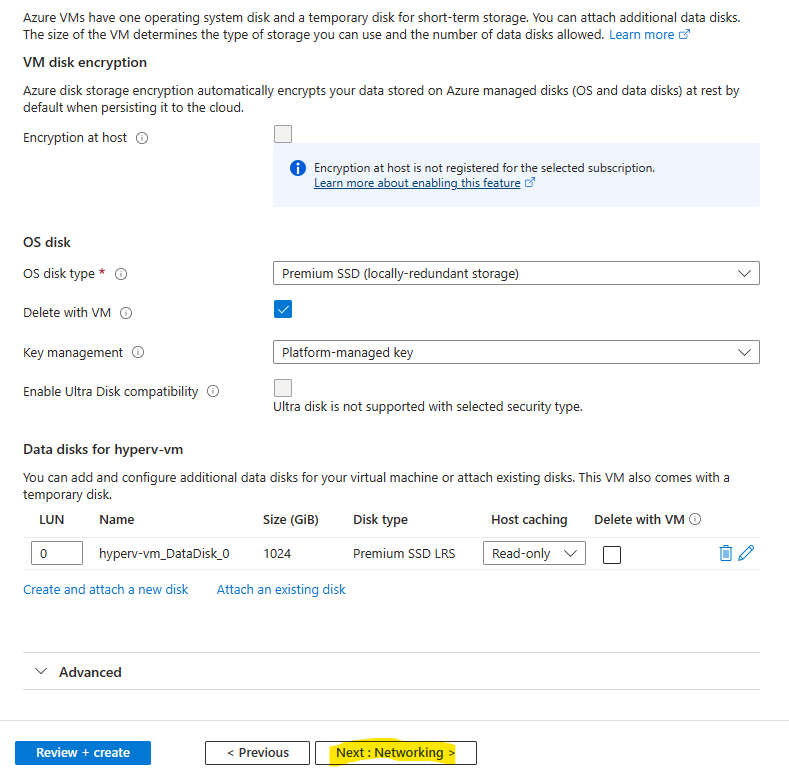Open Key management dropdown
Screen dimensions: 789x775
click(516, 352)
